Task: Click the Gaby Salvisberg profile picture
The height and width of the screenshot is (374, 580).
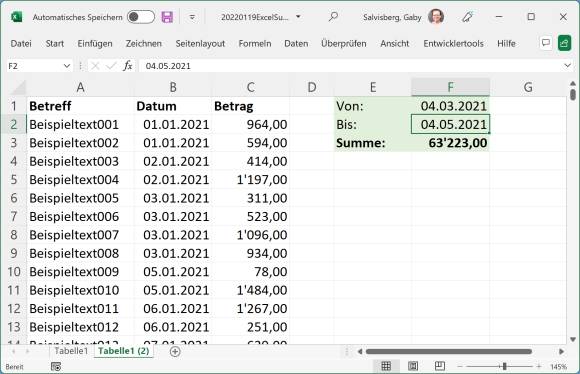Action: 436,17
